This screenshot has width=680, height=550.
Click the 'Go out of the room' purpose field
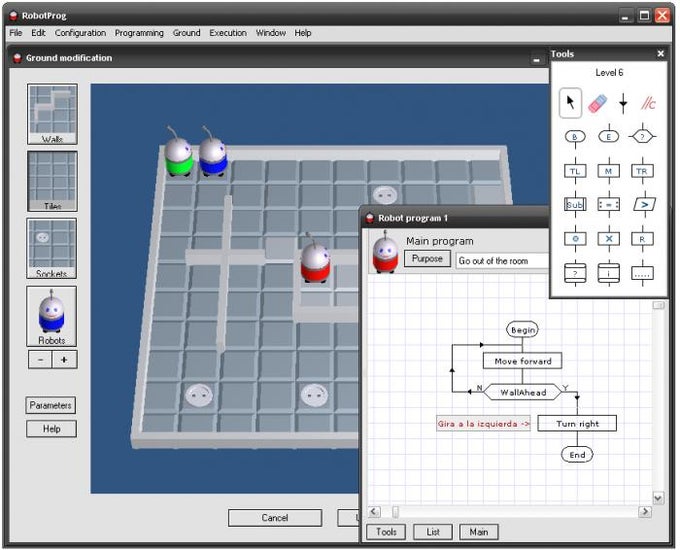503,261
